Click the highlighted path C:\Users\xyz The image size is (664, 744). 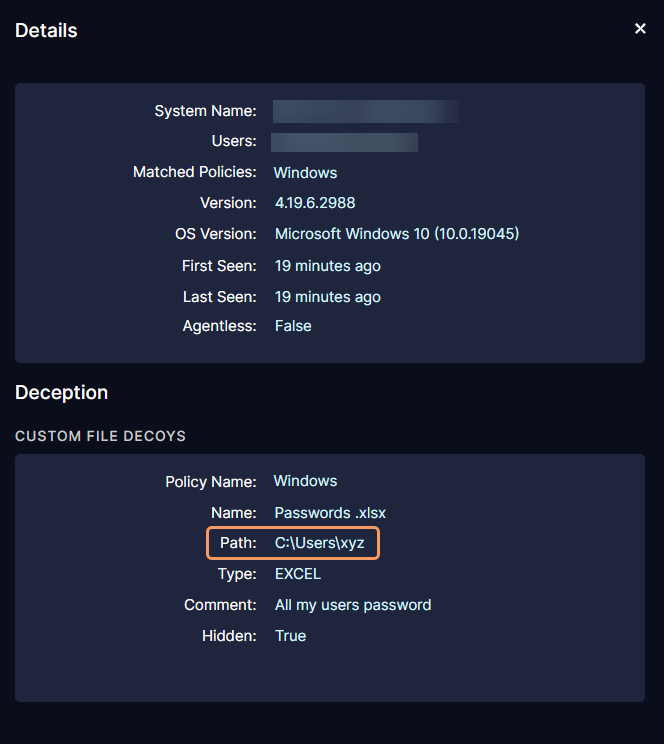click(x=320, y=544)
